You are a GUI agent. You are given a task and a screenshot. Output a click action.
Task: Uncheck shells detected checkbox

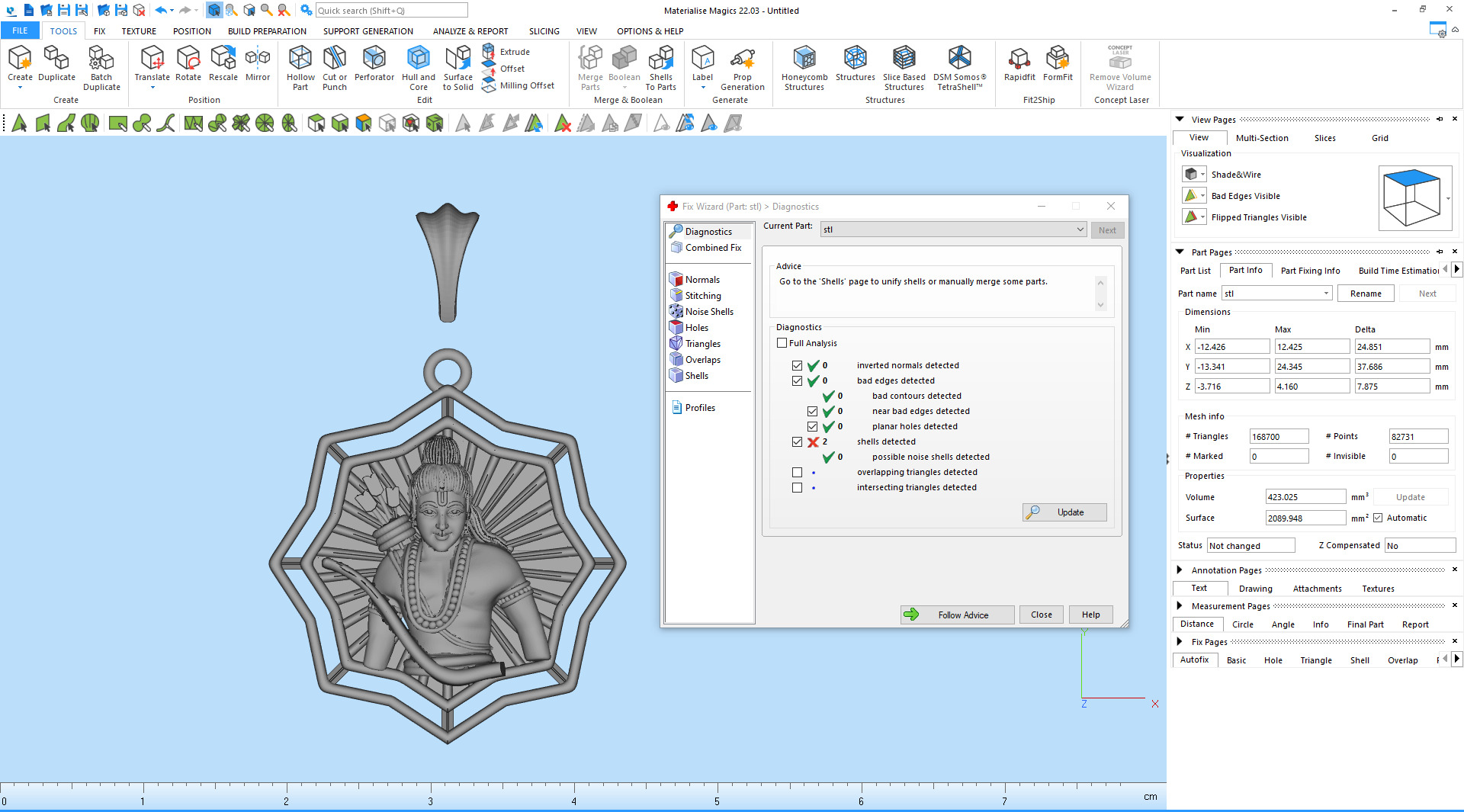(797, 442)
